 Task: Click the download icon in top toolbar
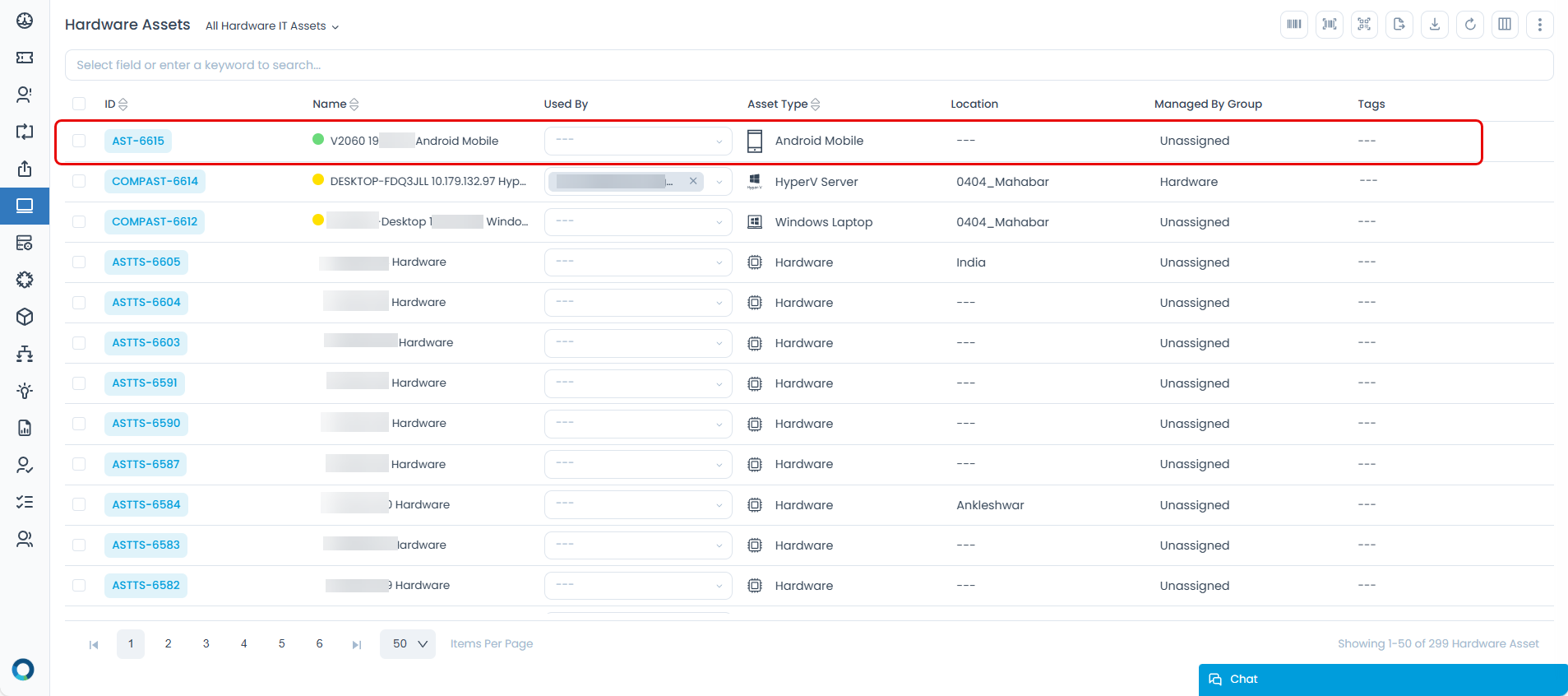(1435, 25)
